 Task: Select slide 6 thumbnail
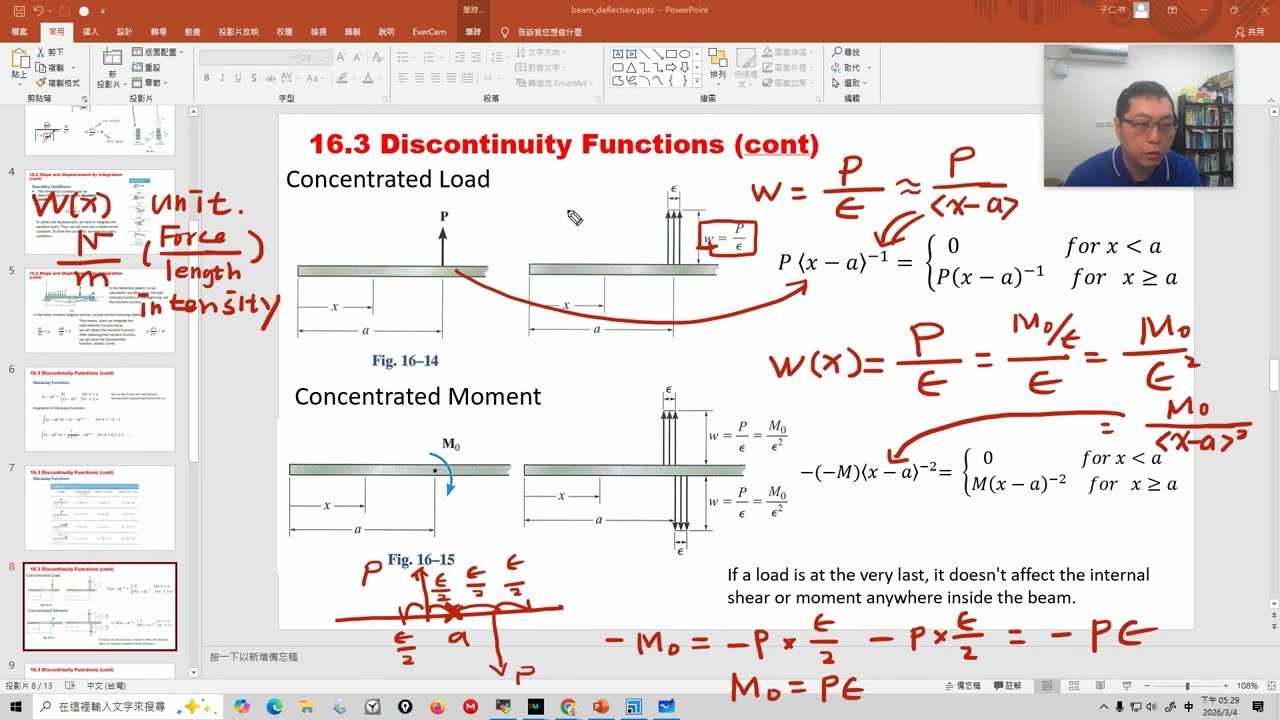pos(100,409)
